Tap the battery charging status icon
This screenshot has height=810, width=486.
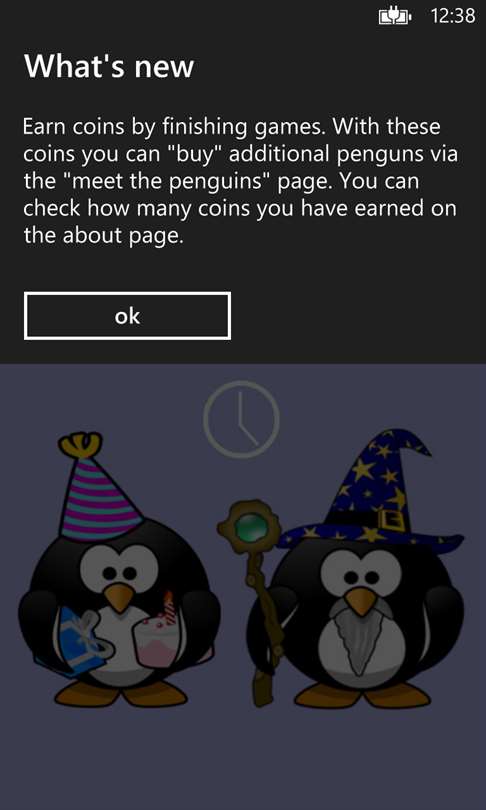pyautogui.click(x=395, y=17)
